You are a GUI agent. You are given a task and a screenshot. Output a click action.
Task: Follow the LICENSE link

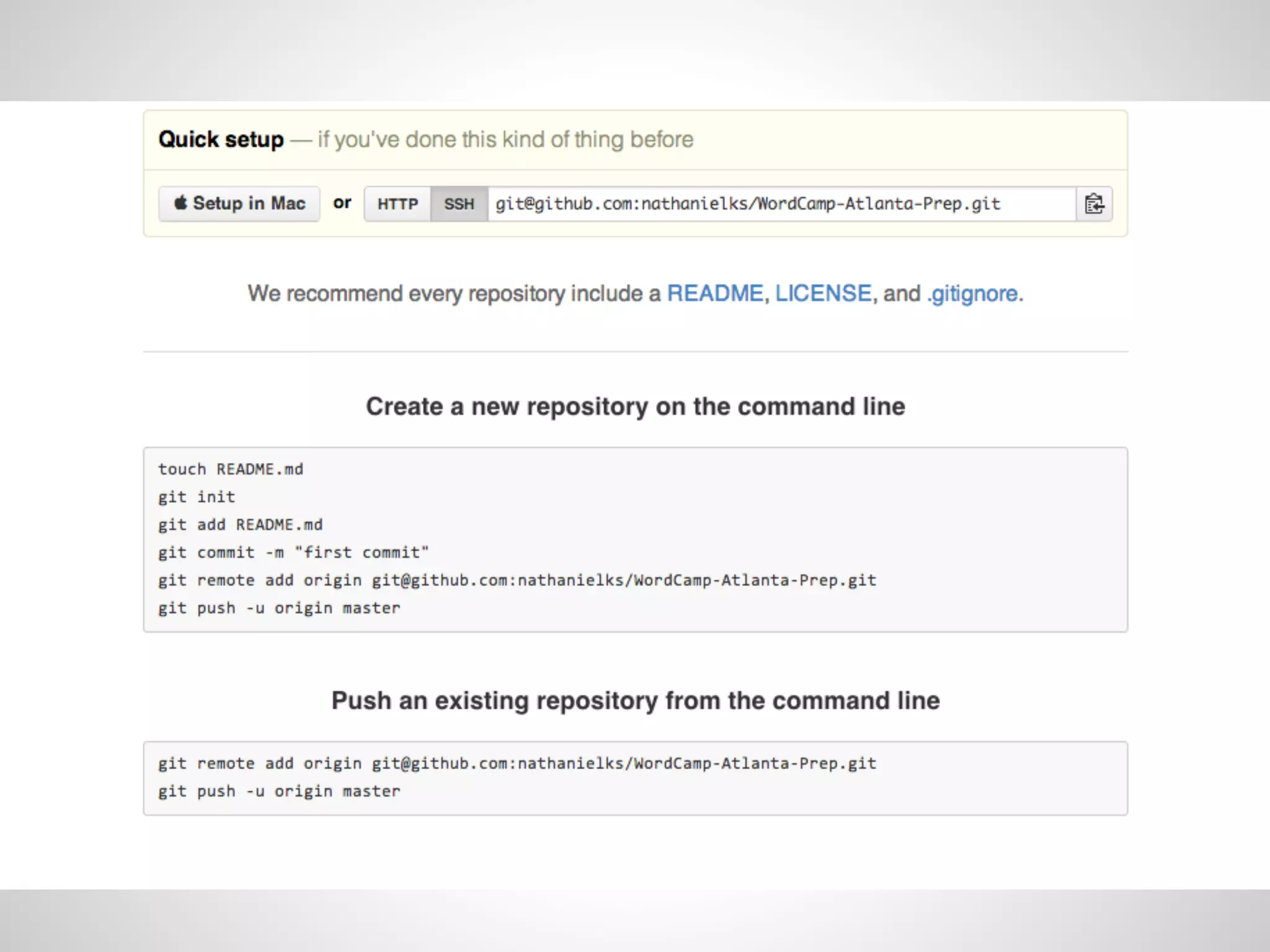point(824,293)
